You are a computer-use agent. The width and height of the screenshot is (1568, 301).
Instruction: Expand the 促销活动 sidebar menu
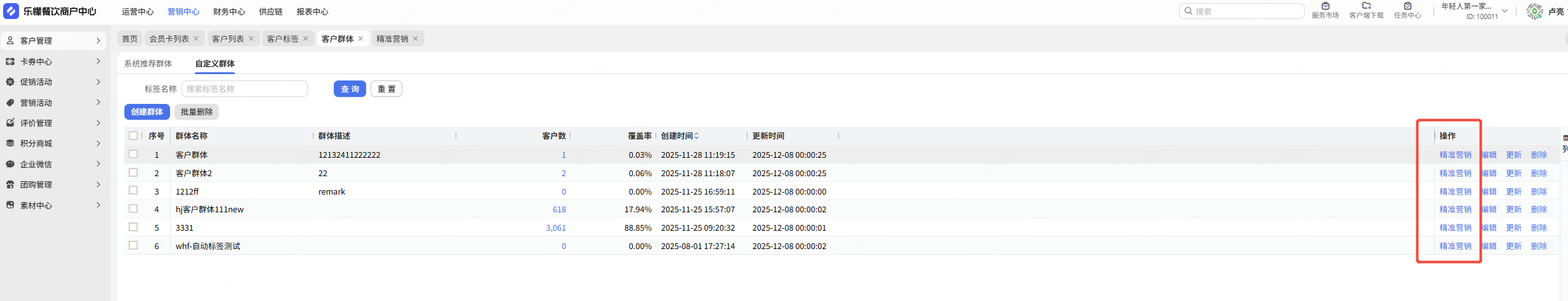point(98,82)
